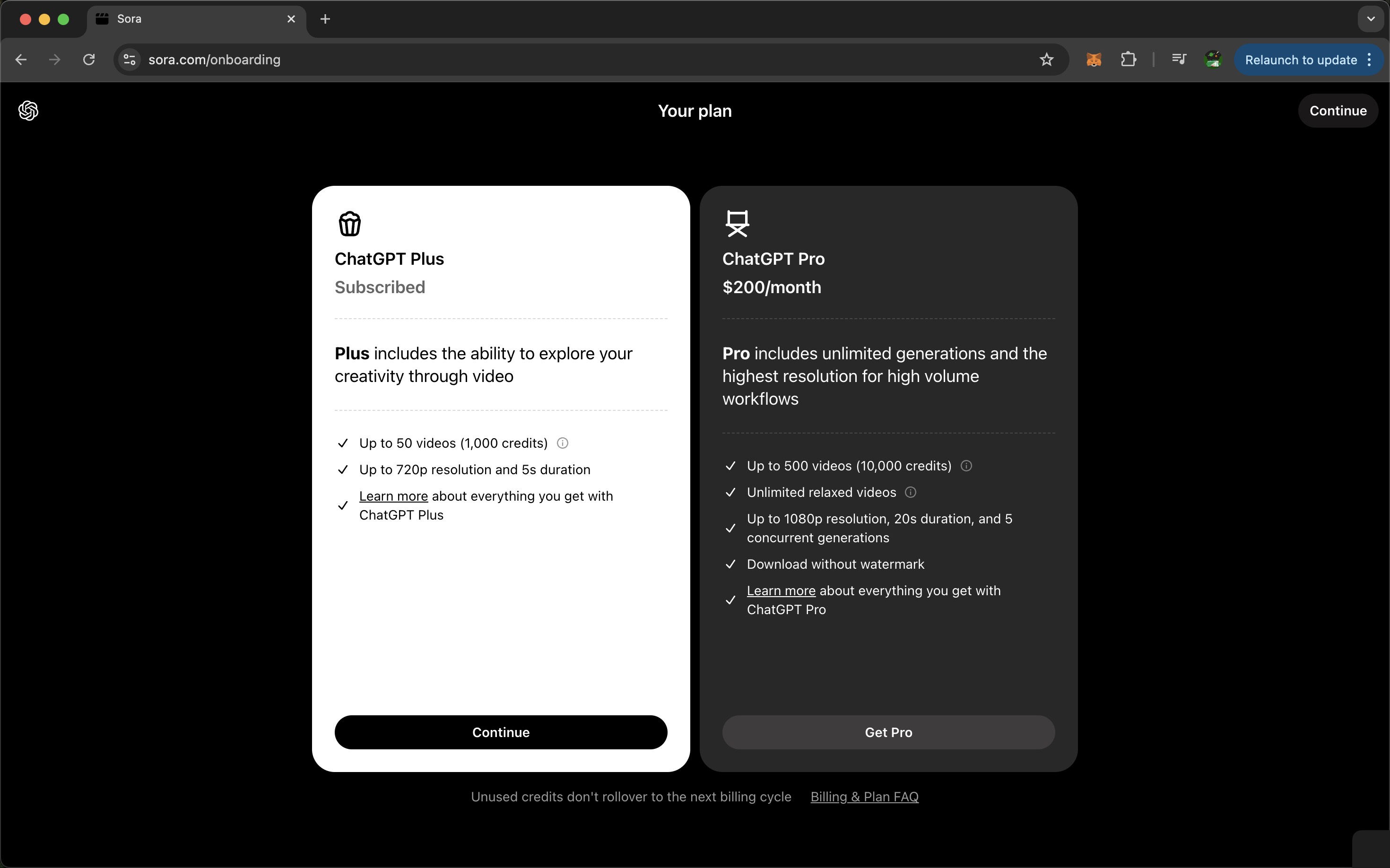Open Learn more link for ChatGPT Pro

[781, 591]
